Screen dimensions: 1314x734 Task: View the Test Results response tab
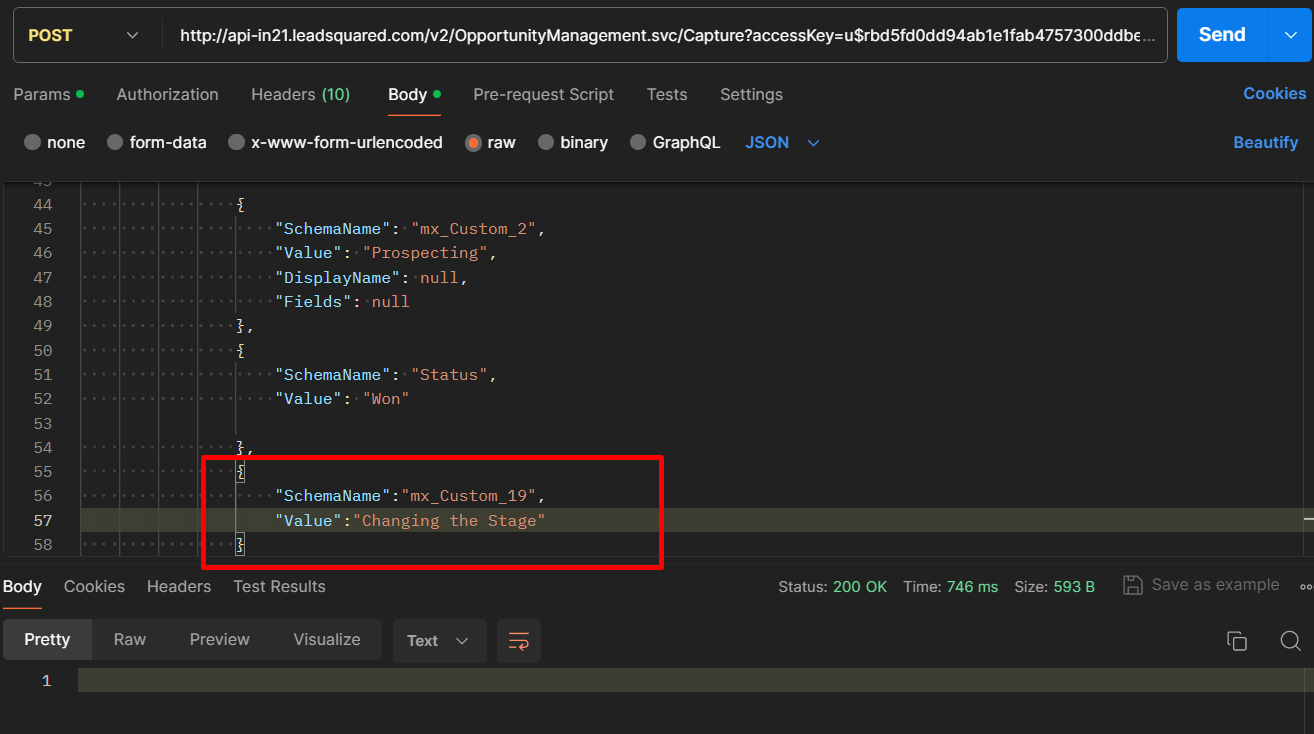point(279,586)
